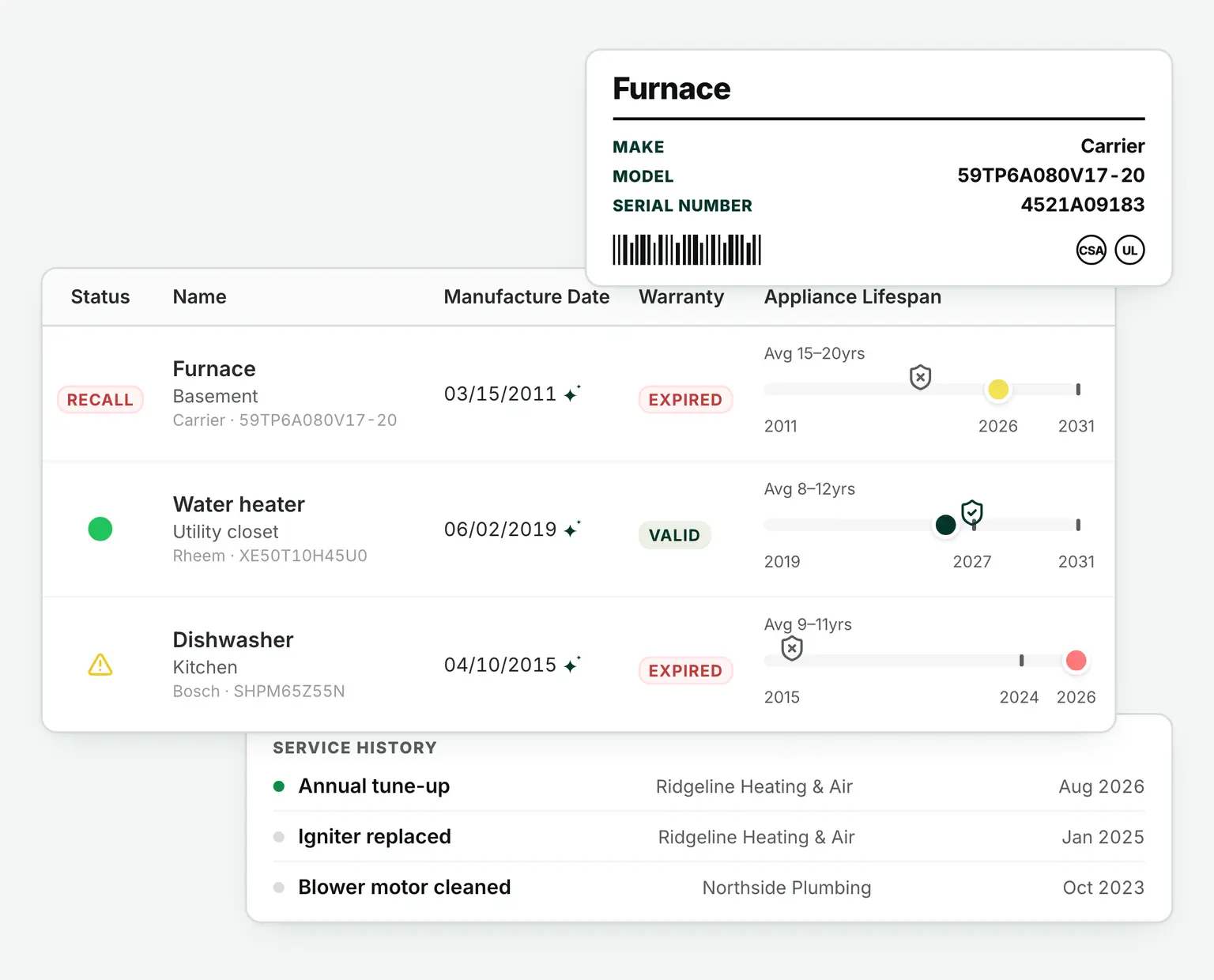Click the serial number 4521A09183

tap(1083, 205)
